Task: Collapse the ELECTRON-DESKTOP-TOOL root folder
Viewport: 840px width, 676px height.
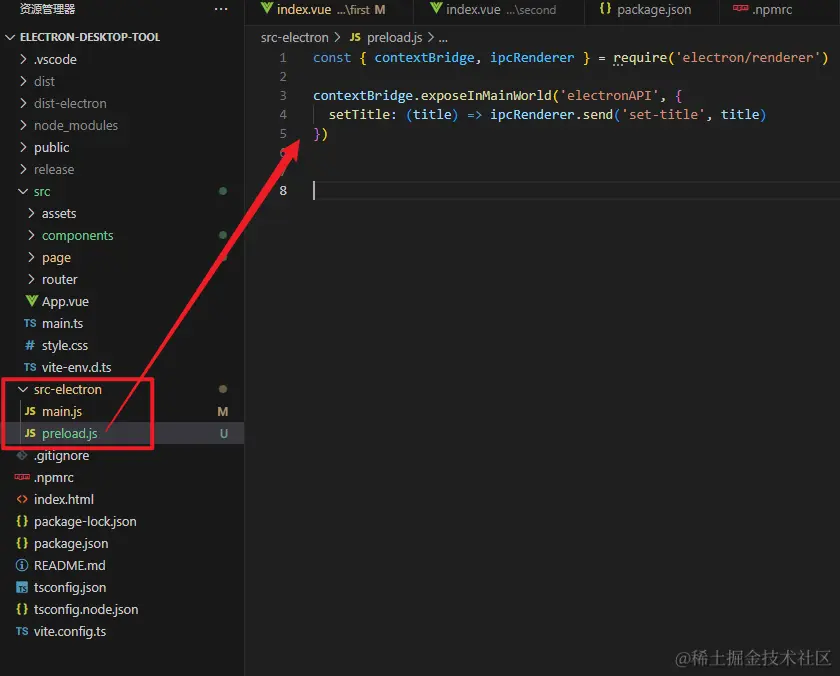Action: [x=10, y=37]
